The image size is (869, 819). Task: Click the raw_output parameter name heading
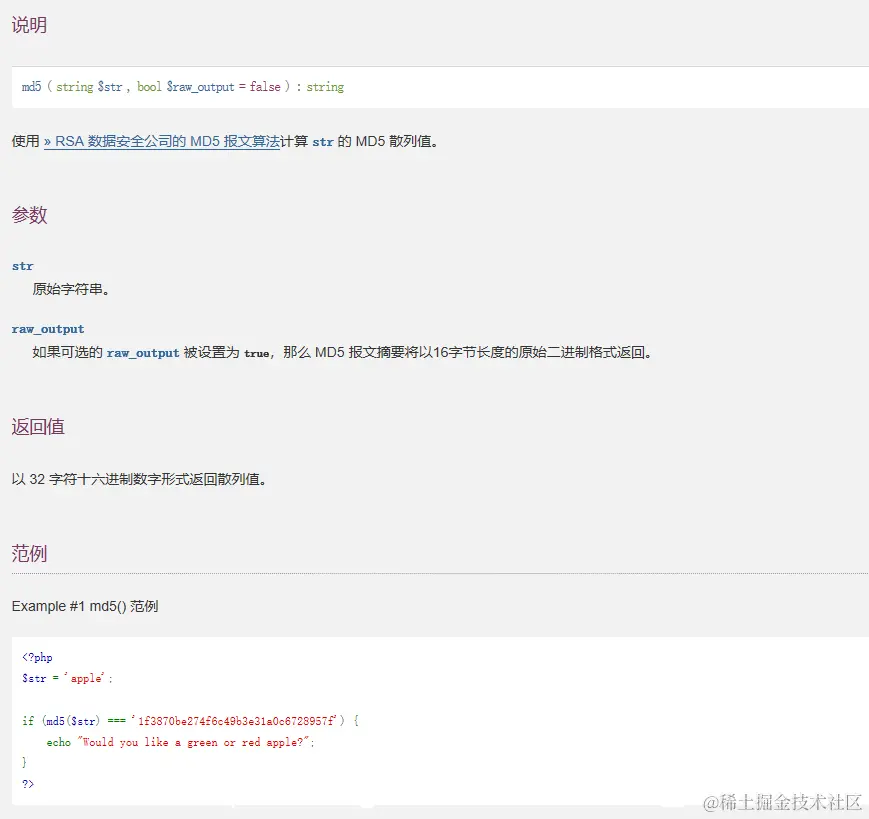48,329
